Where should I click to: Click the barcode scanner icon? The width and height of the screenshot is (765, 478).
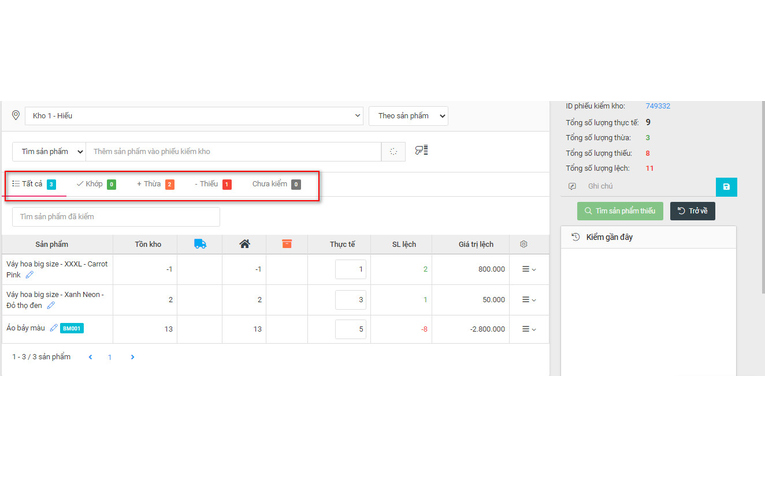422,150
